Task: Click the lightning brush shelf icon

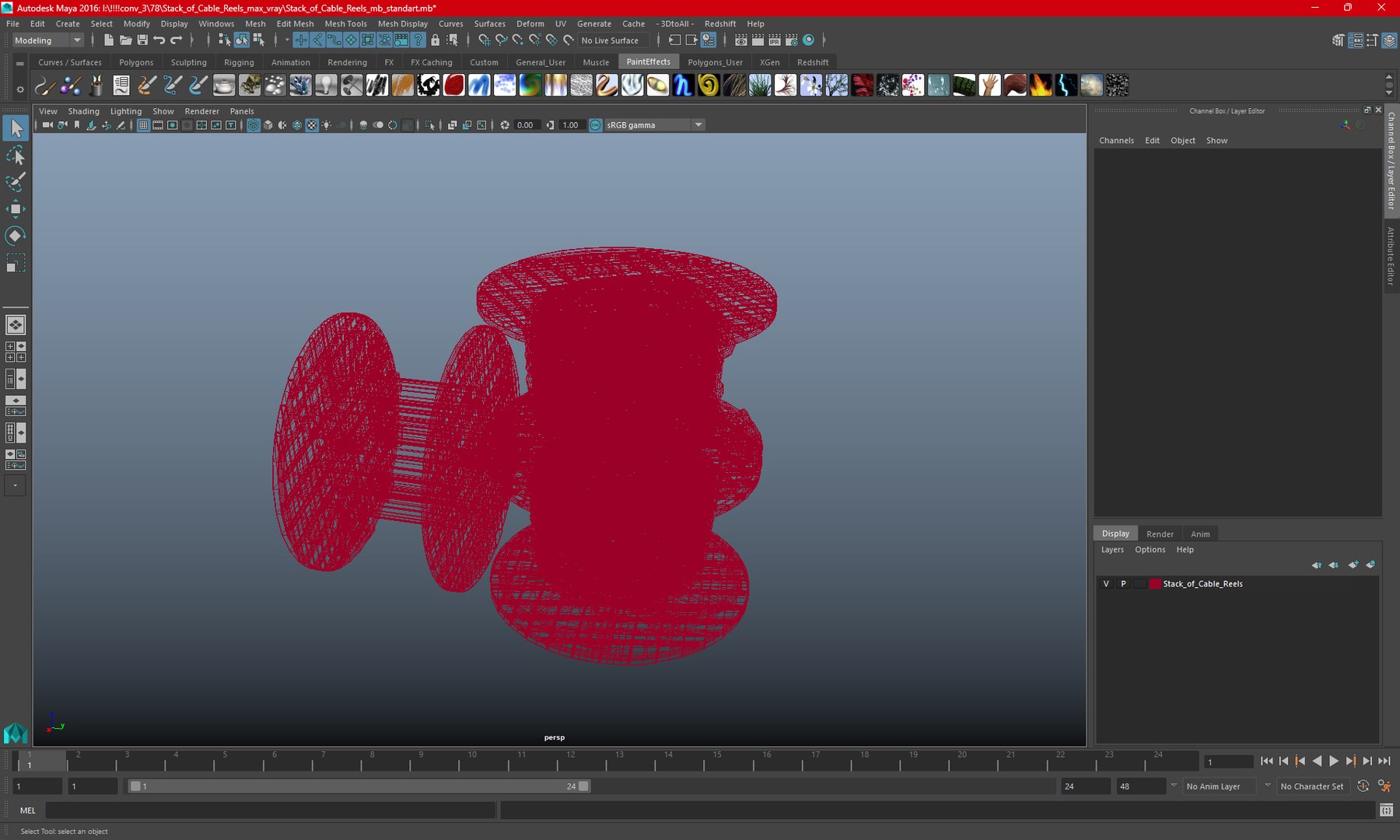Action: pyautogui.click(x=1066, y=85)
